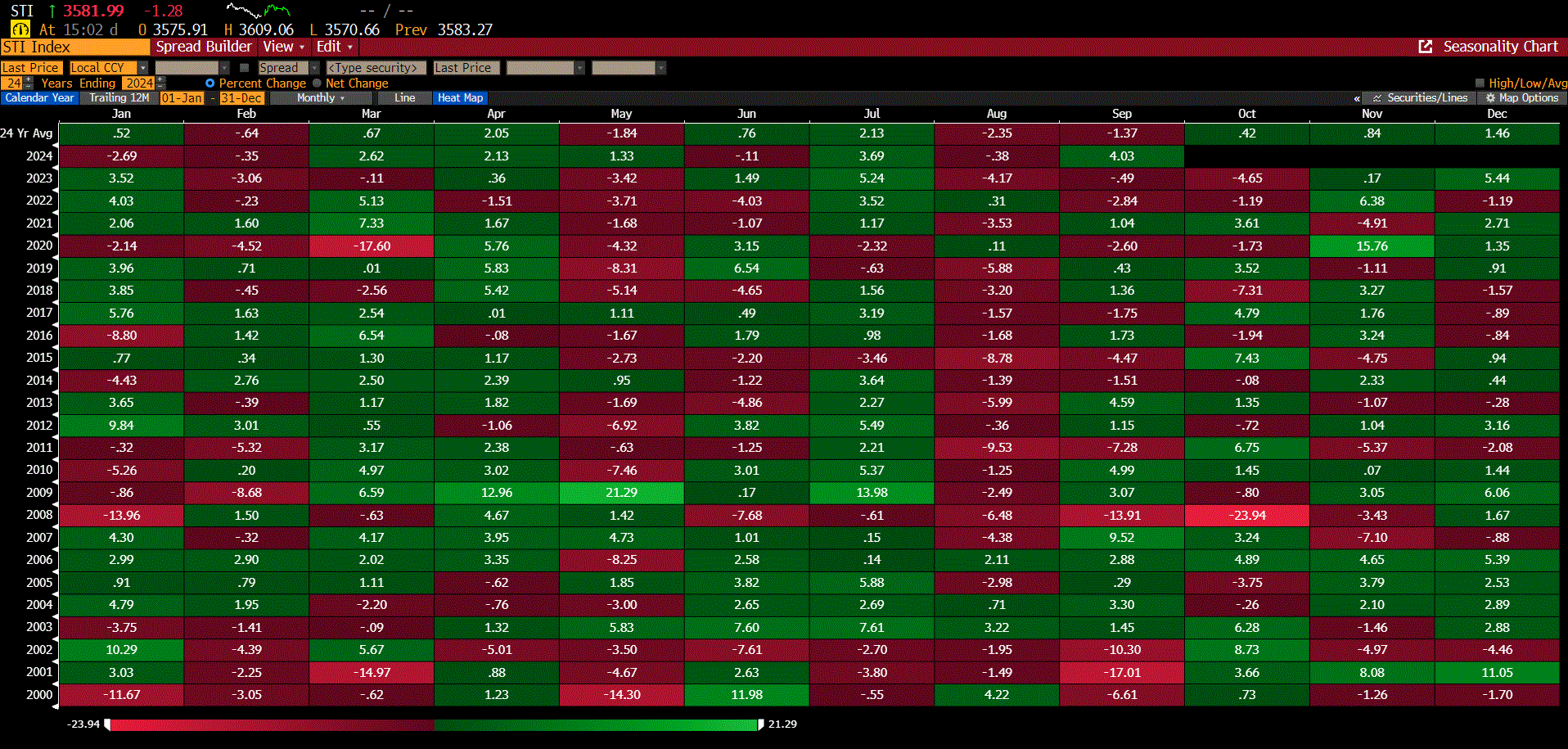Click the 11.05 cell for December 2001
The height and width of the screenshot is (749, 1568).
1497,672
